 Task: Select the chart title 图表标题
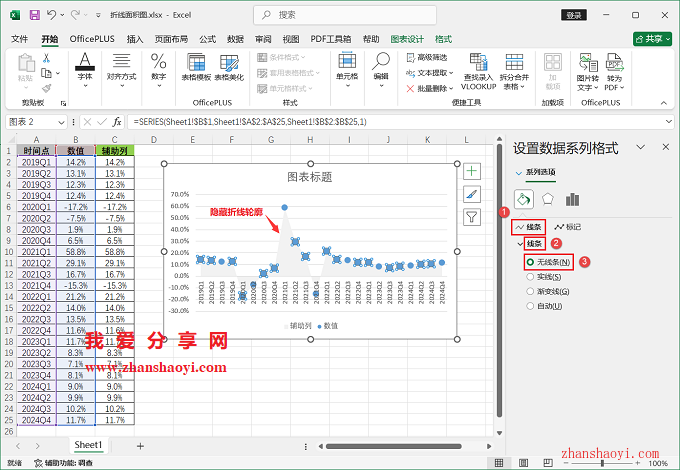(x=310, y=177)
